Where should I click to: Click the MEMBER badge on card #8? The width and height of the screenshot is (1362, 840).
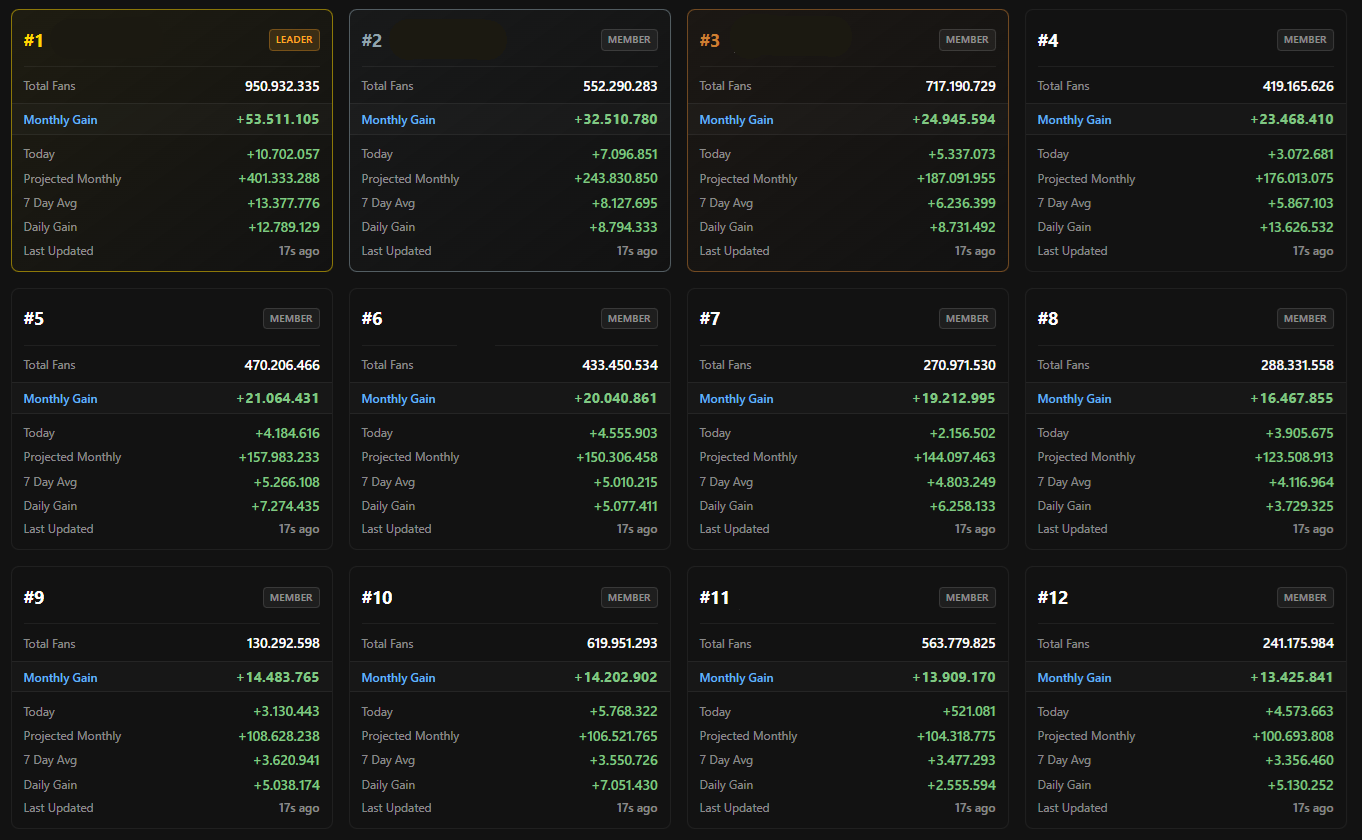[x=1305, y=319]
